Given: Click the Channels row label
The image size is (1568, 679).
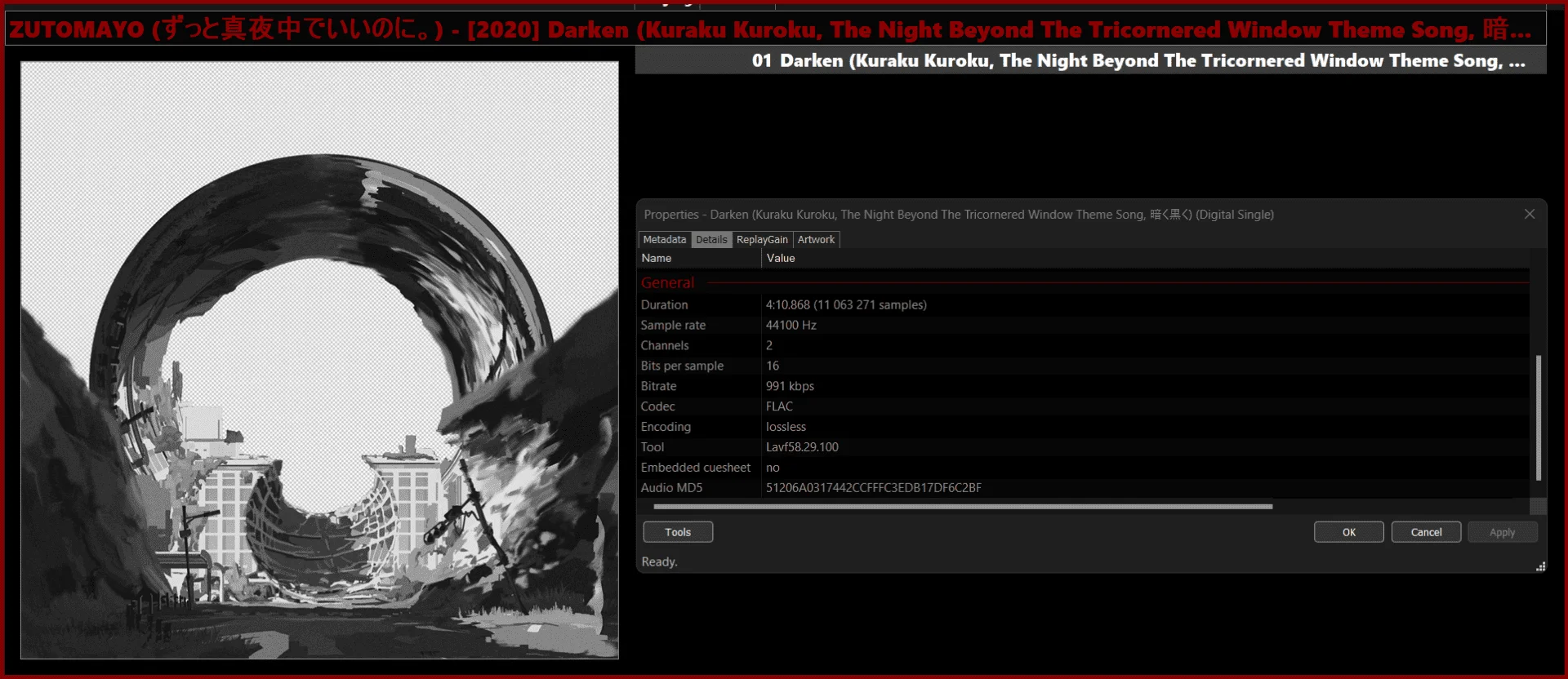Looking at the screenshot, I should [x=665, y=346].
